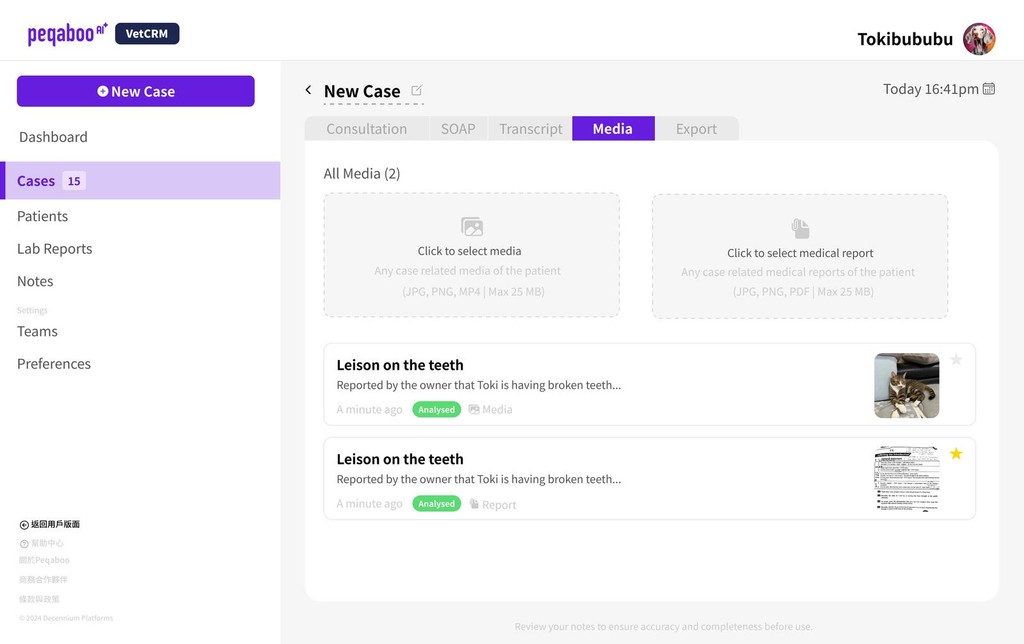1024x644 pixels.
Task: Go to Dashboard in the sidebar
Action: (x=53, y=137)
